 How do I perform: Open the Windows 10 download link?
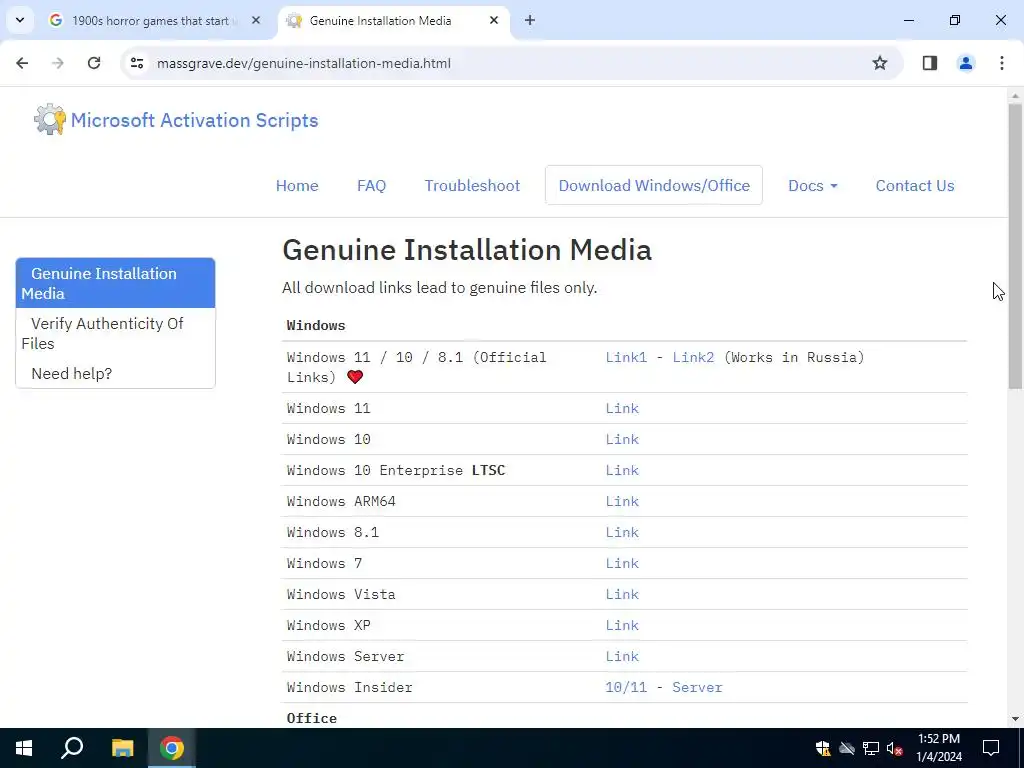(x=622, y=440)
